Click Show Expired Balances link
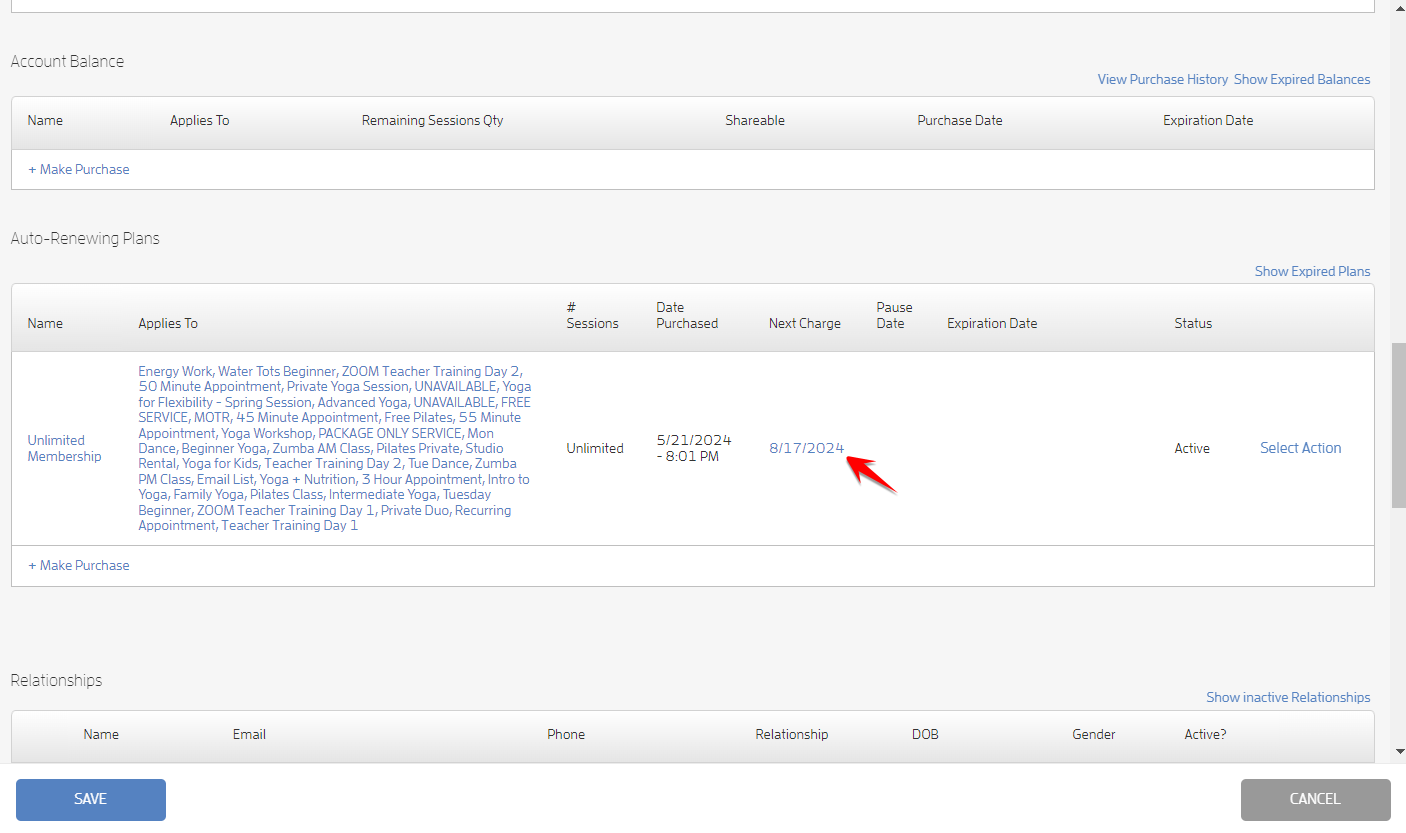 pyautogui.click(x=1302, y=79)
